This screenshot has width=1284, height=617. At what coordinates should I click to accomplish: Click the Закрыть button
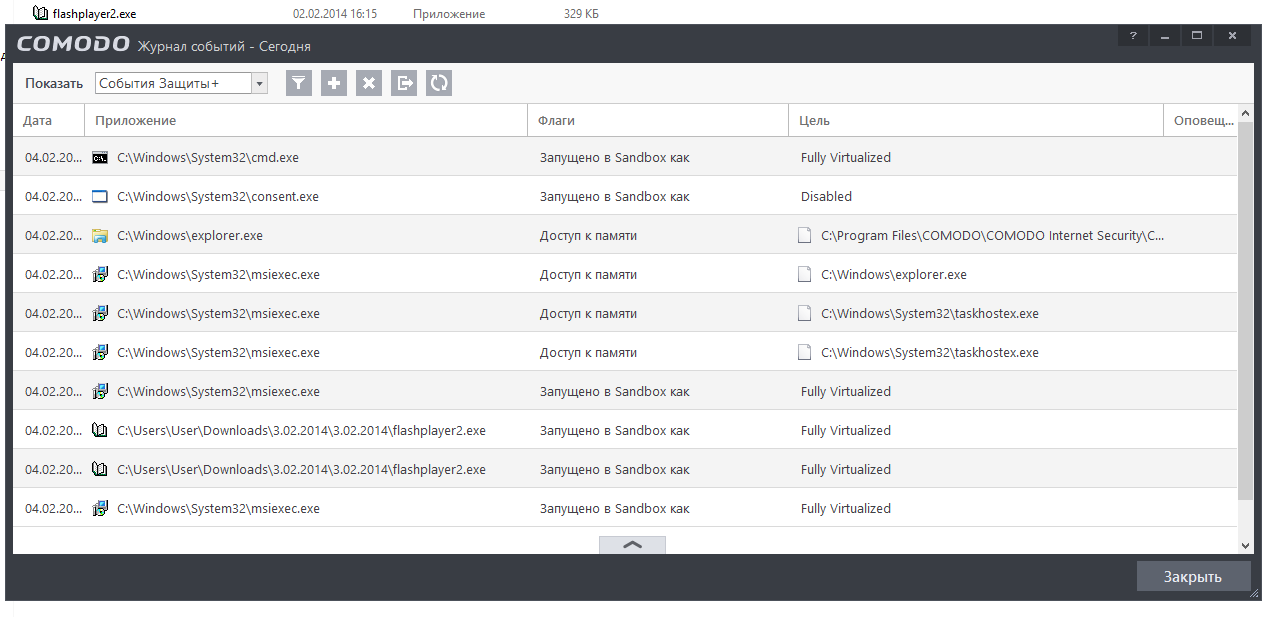tap(1193, 577)
